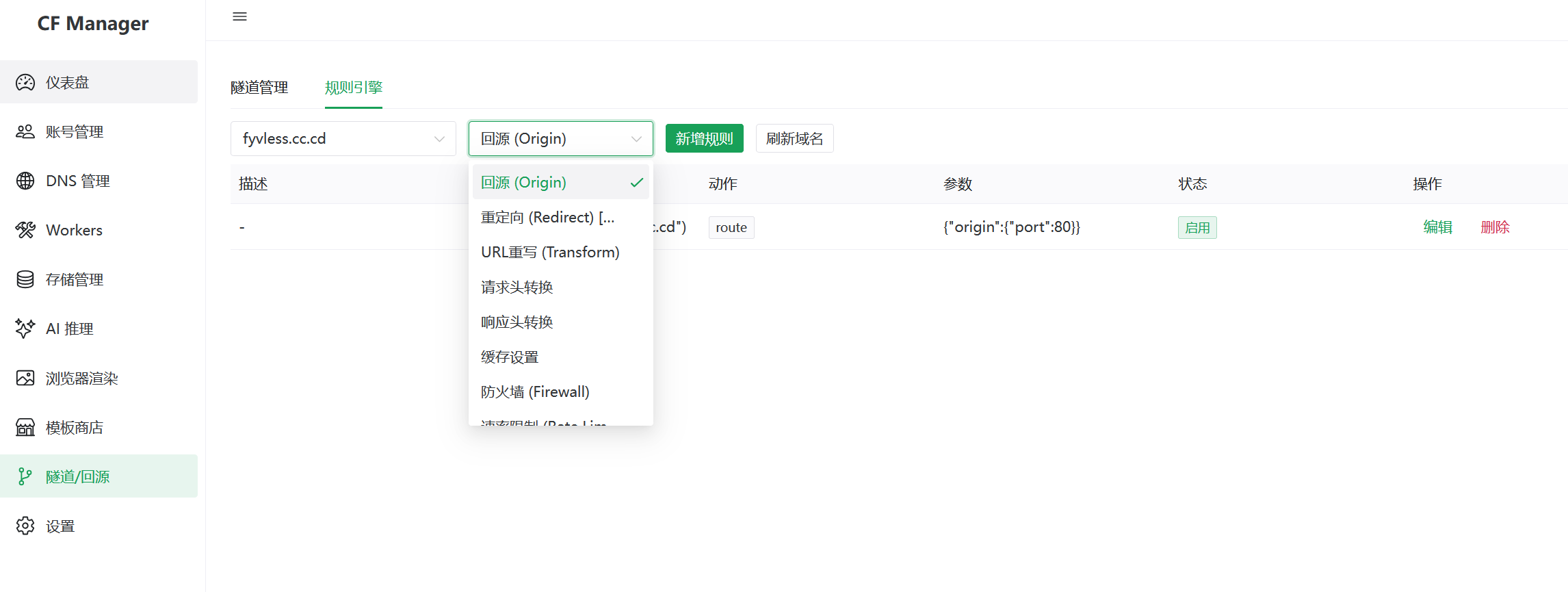This screenshot has height=592, width=1568.
Task: Click the 描述 column header
Action: pyautogui.click(x=253, y=184)
